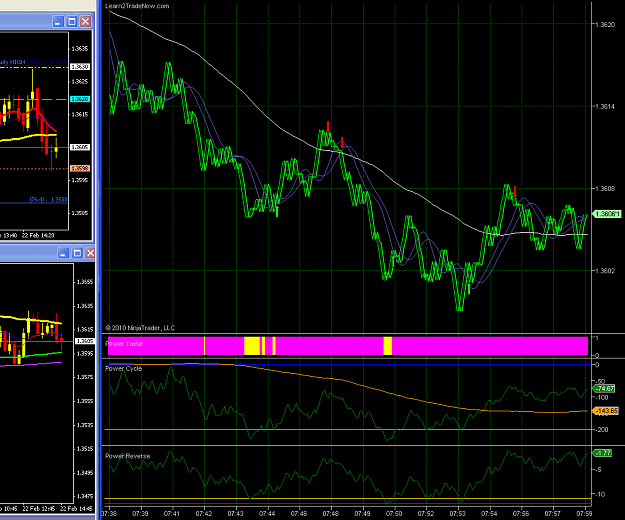Minimize the lower-left chart window
Screen dimensions: 625x520
point(63,253)
